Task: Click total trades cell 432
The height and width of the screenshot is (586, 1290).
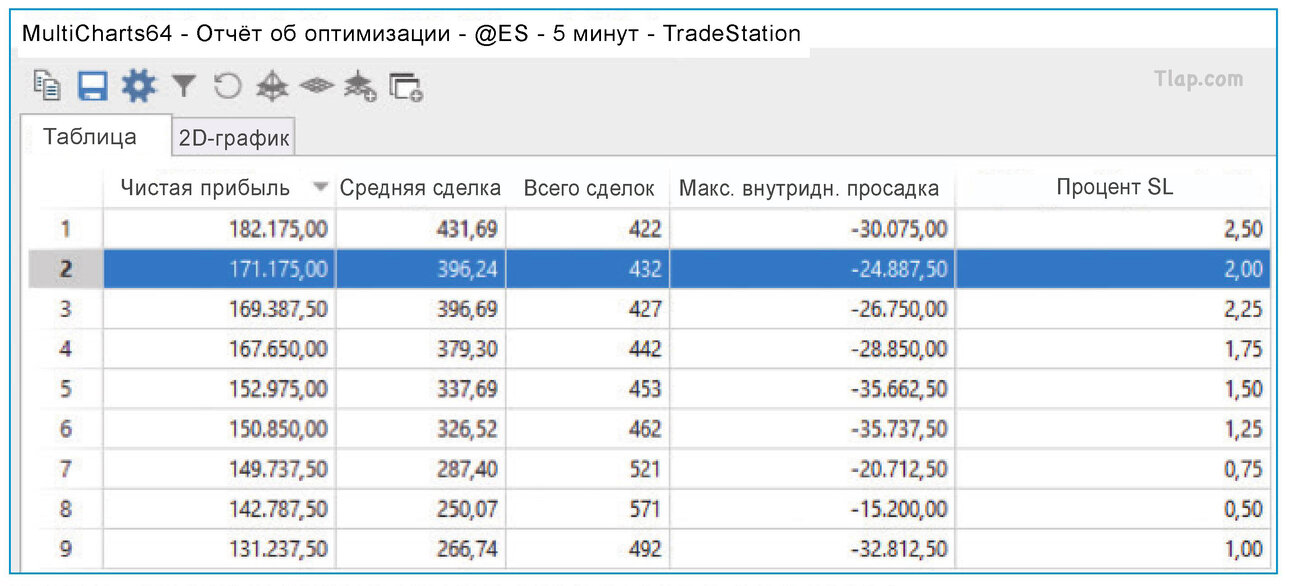Action: (x=588, y=269)
